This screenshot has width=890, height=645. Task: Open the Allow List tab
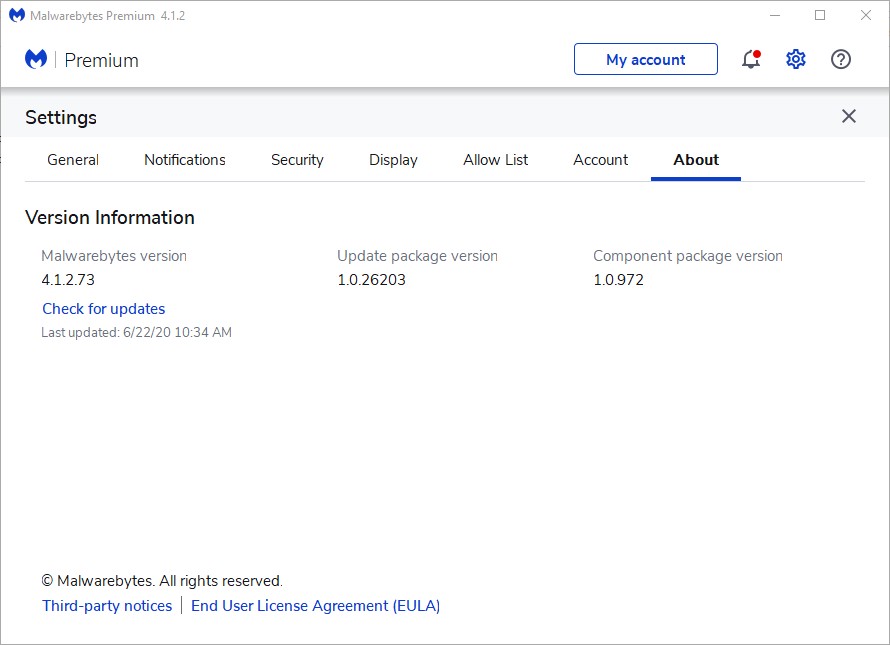(496, 160)
